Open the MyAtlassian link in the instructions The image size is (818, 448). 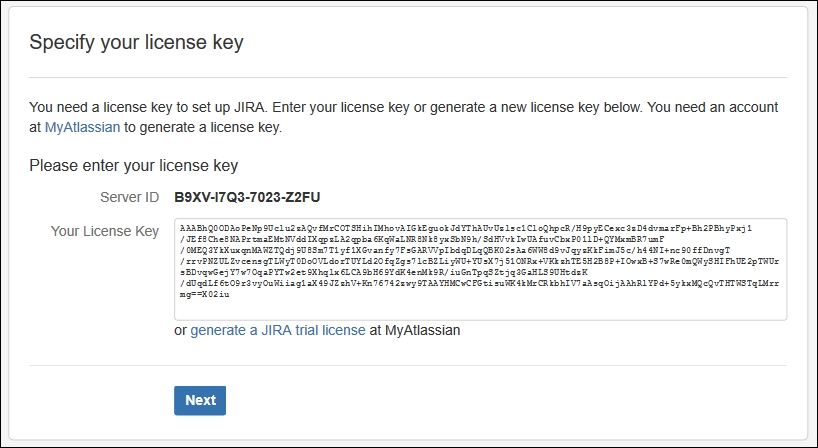pyautogui.click(x=82, y=127)
